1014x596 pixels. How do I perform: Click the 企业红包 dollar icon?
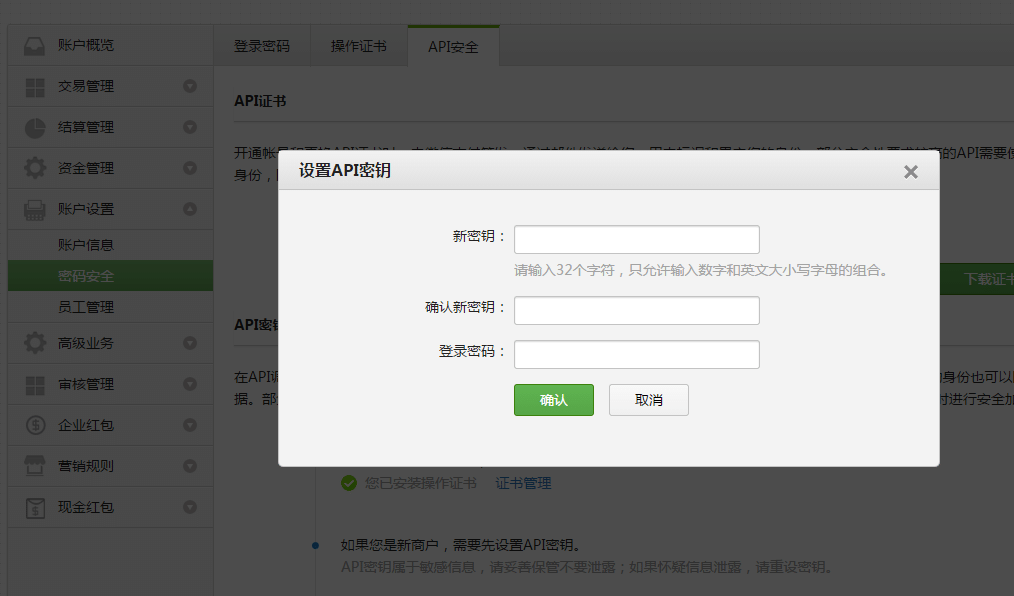tap(35, 425)
